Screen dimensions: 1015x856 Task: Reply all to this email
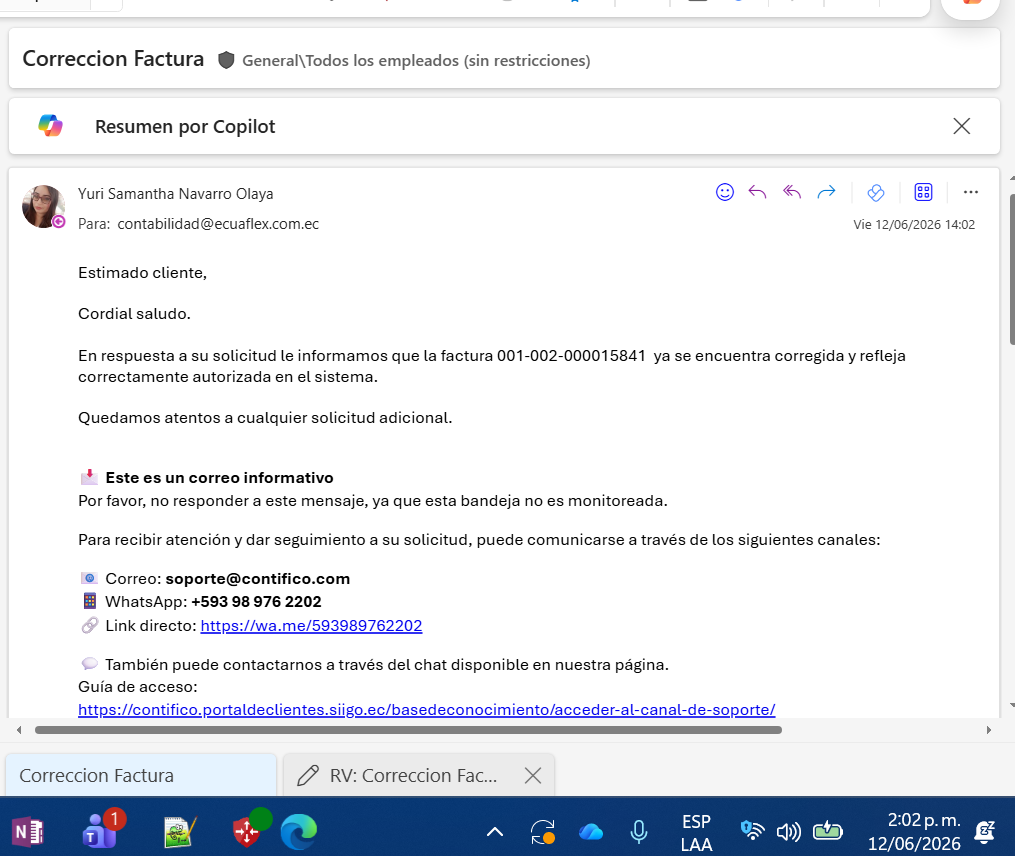pos(792,192)
